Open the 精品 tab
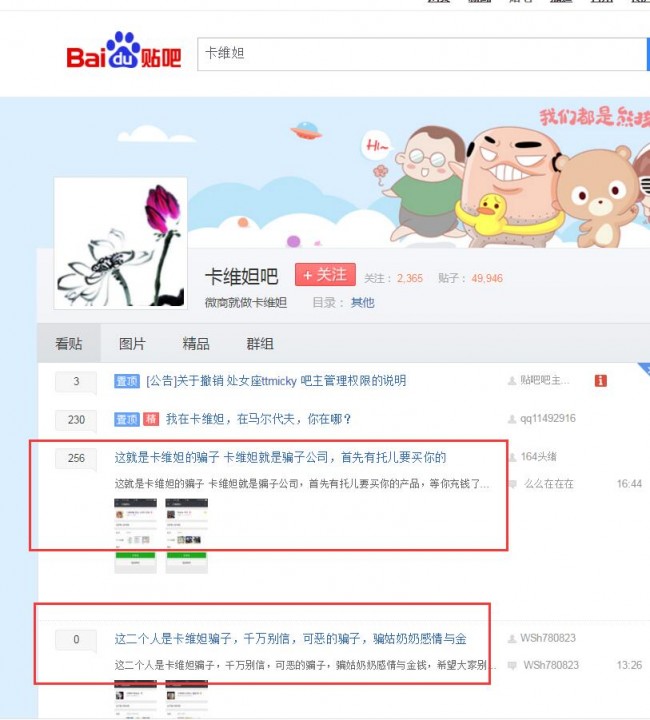Screen dimensions: 650x720 click(x=196, y=343)
